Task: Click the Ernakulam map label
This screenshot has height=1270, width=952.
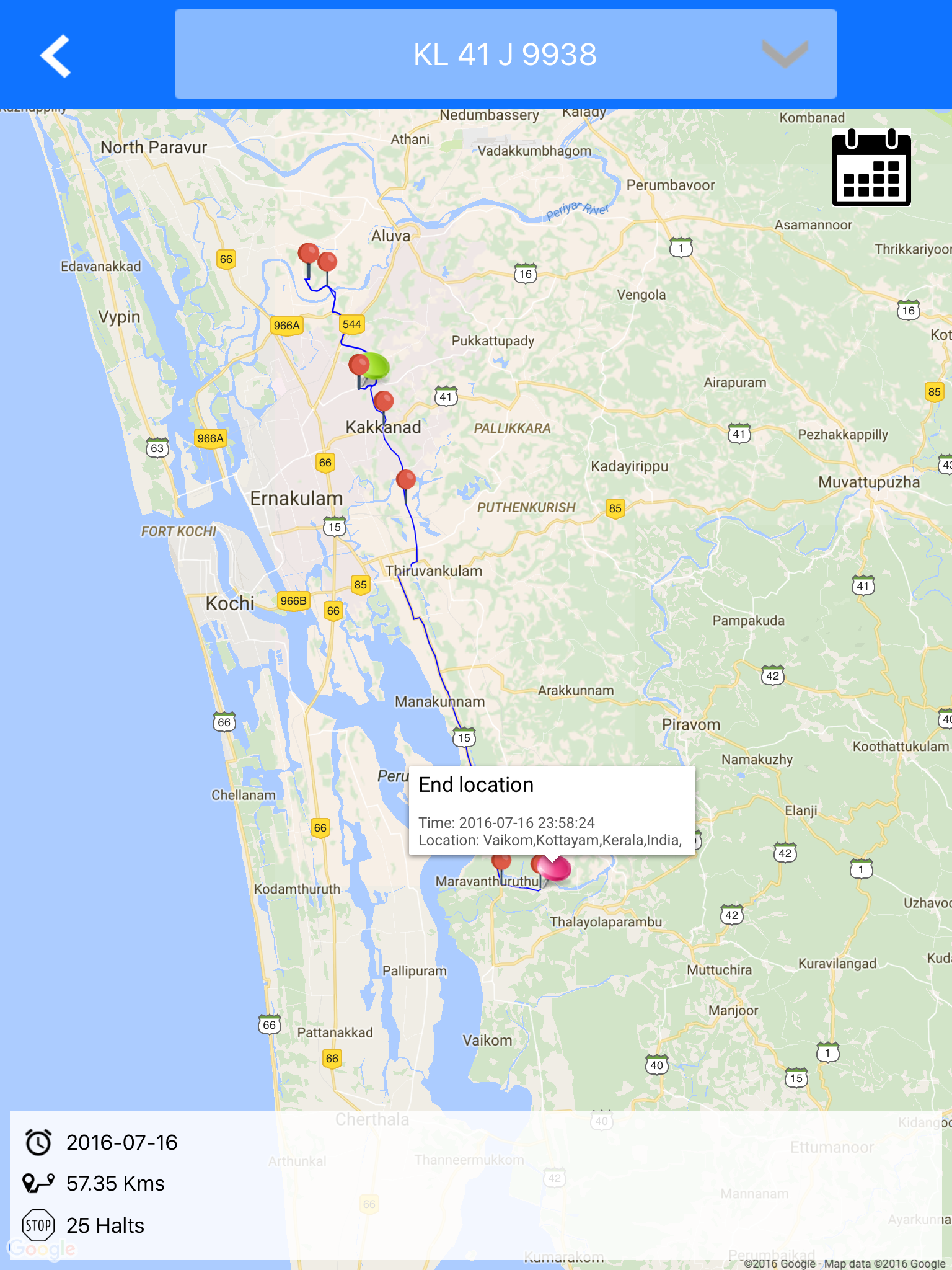Action: [296, 498]
